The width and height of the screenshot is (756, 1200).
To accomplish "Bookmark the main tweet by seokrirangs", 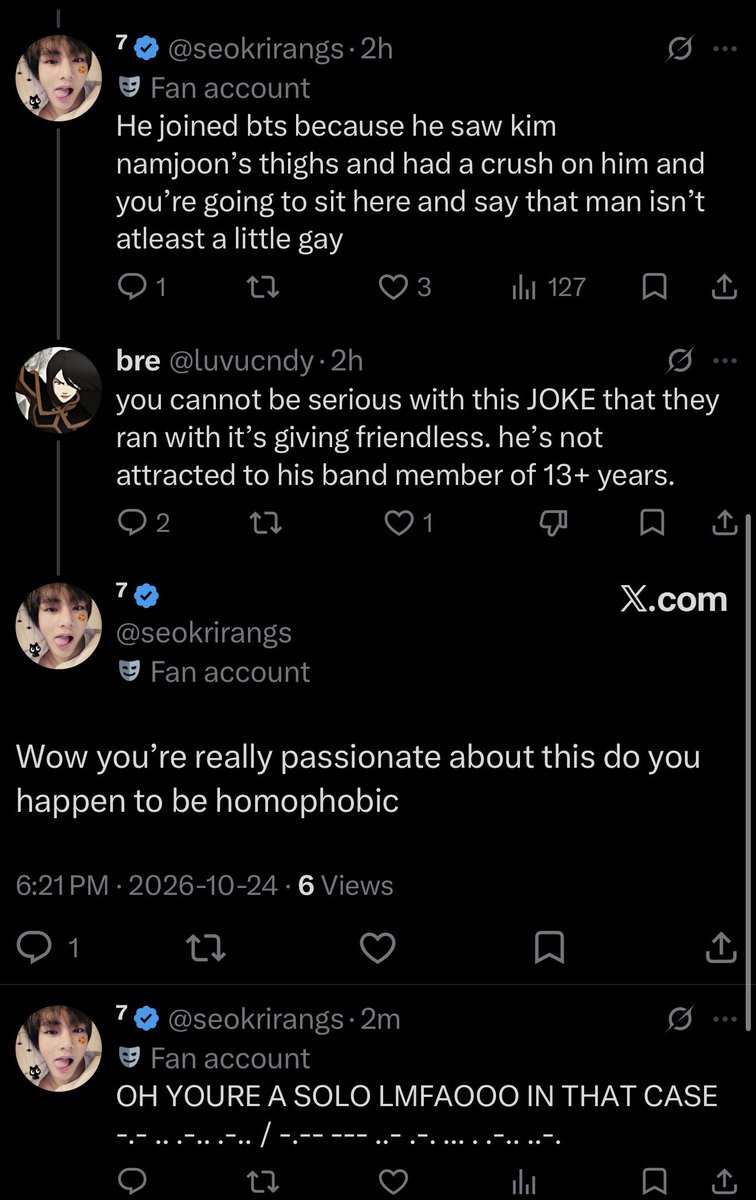I will click(549, 948).
